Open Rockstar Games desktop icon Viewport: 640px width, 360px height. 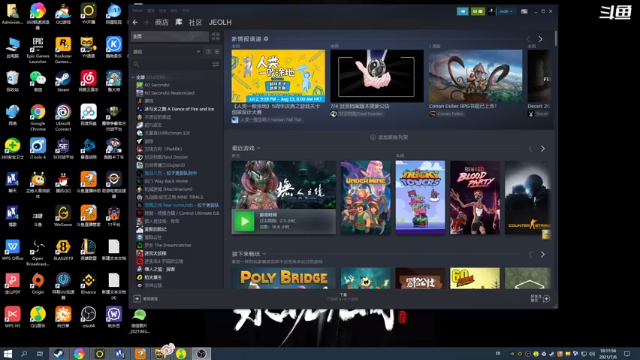63,50
